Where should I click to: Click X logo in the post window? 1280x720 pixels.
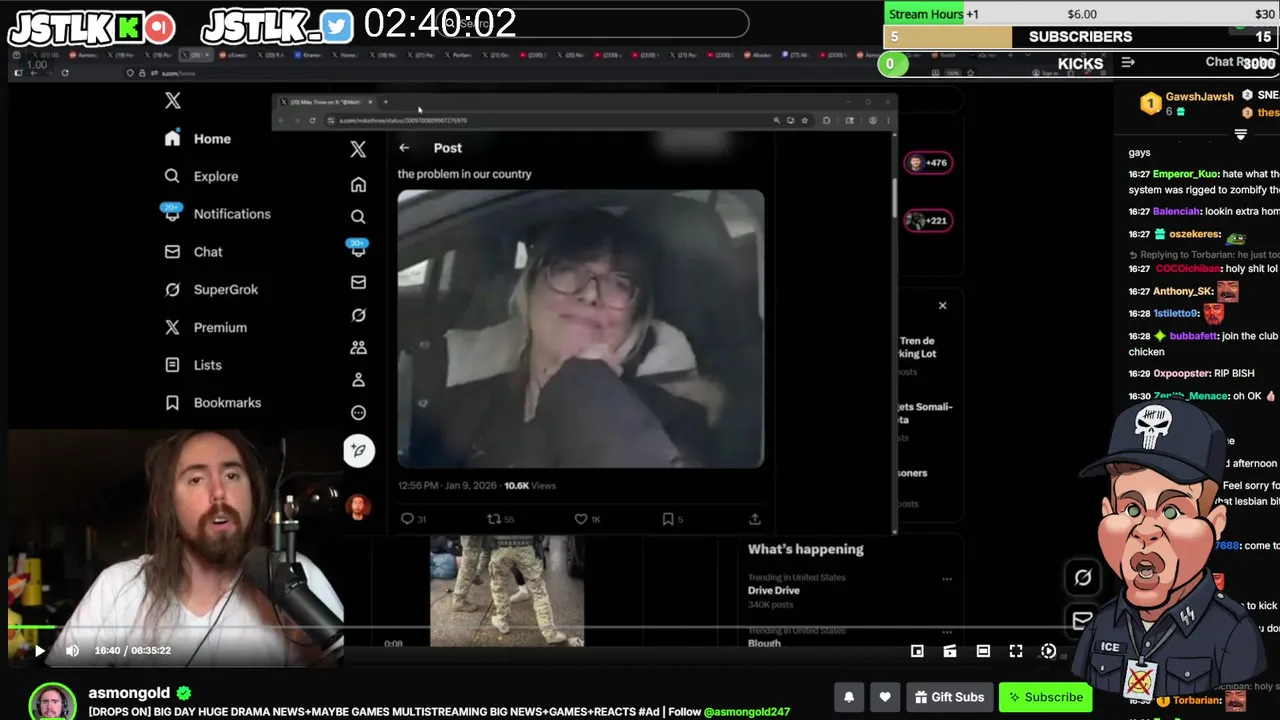[358, 149]
